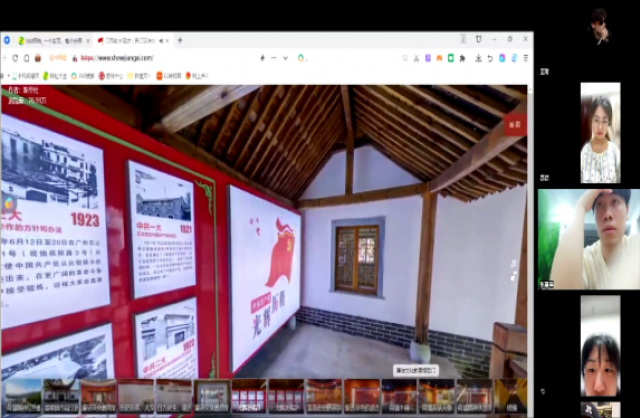Reload the page with the refresh icon
This screenshot has width=640, height=418.
tap(15, 58)
